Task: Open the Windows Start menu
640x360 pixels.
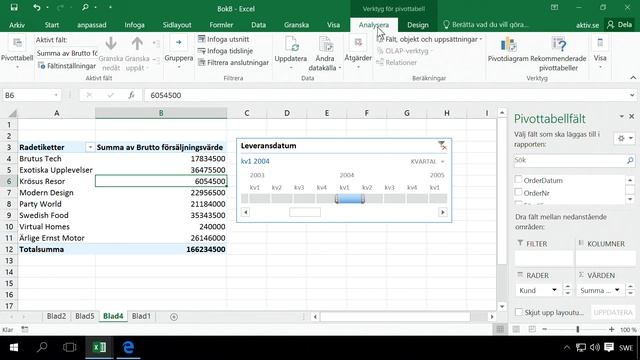Action: tap(13, 347)
